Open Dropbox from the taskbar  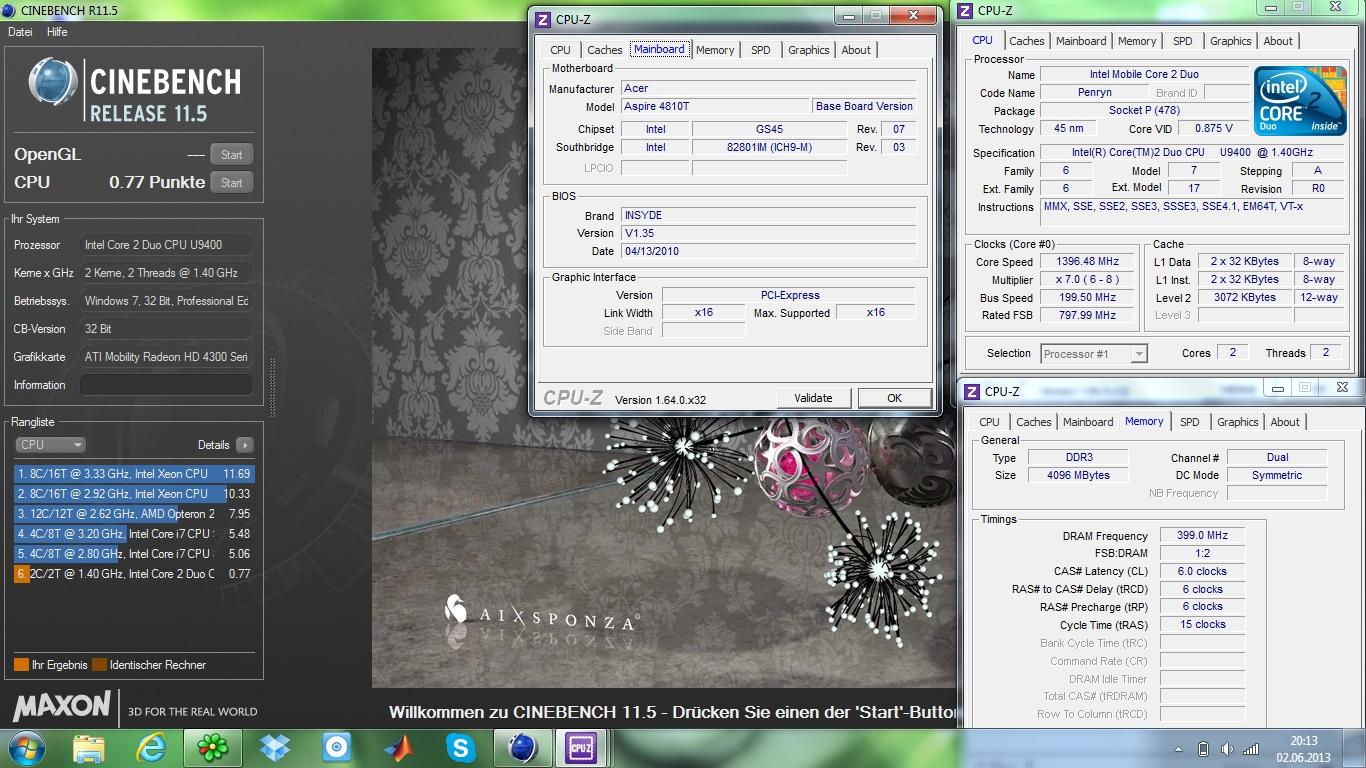coord(274,748)
